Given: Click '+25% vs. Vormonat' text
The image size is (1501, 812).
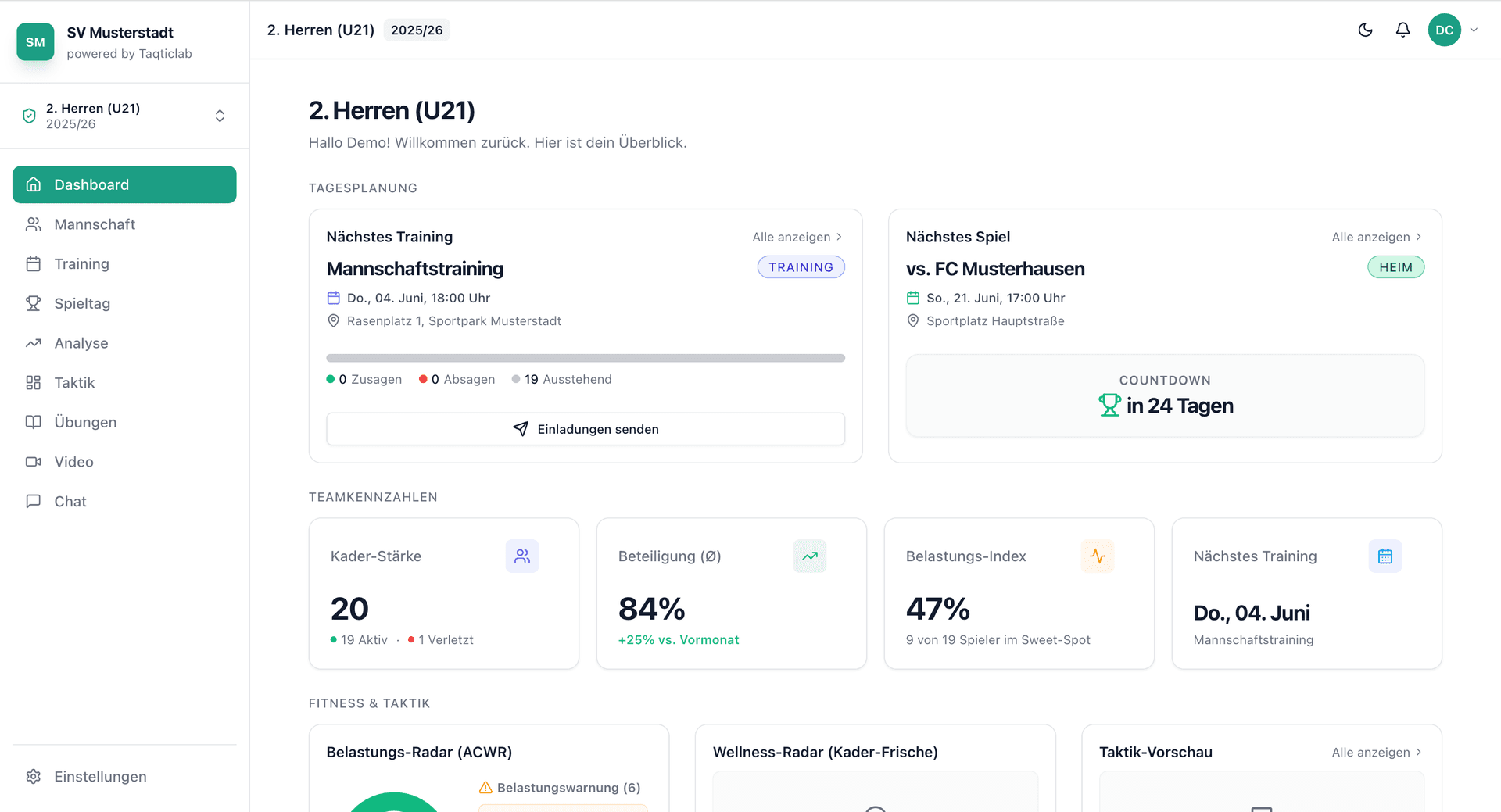Looking at the screenshot, I should (x=679, y=639).
